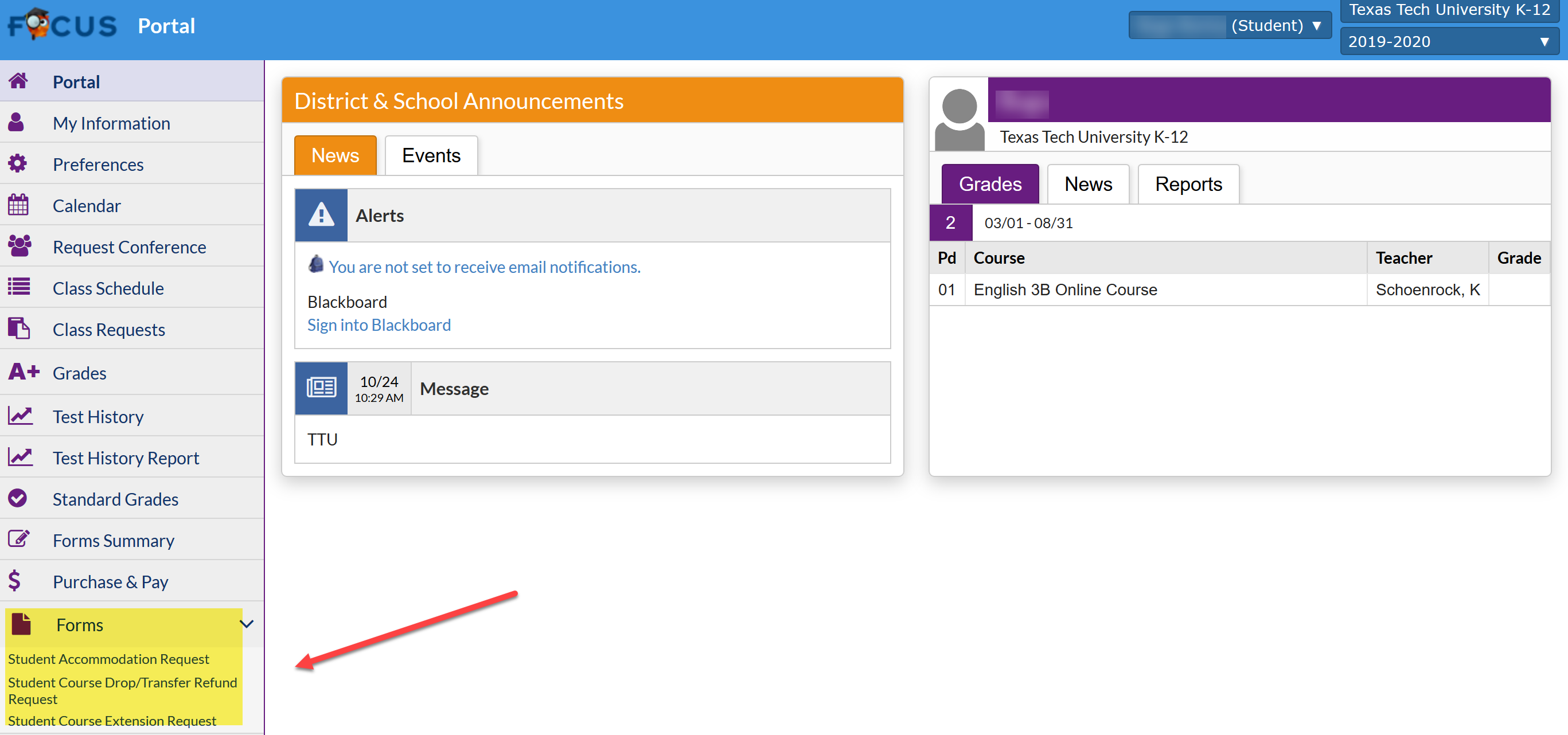Screen dimensions: 1568x735
Task: Open the Portal menu item
Action: [132, 81]
